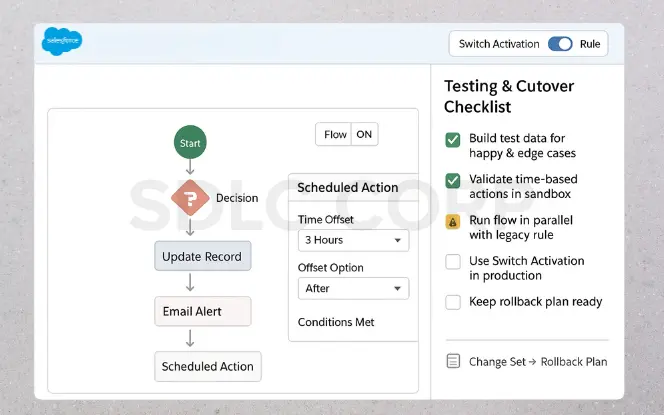Select the Update Record flow node
Viewport: 664px width, 415px height.
click(202, 257)
